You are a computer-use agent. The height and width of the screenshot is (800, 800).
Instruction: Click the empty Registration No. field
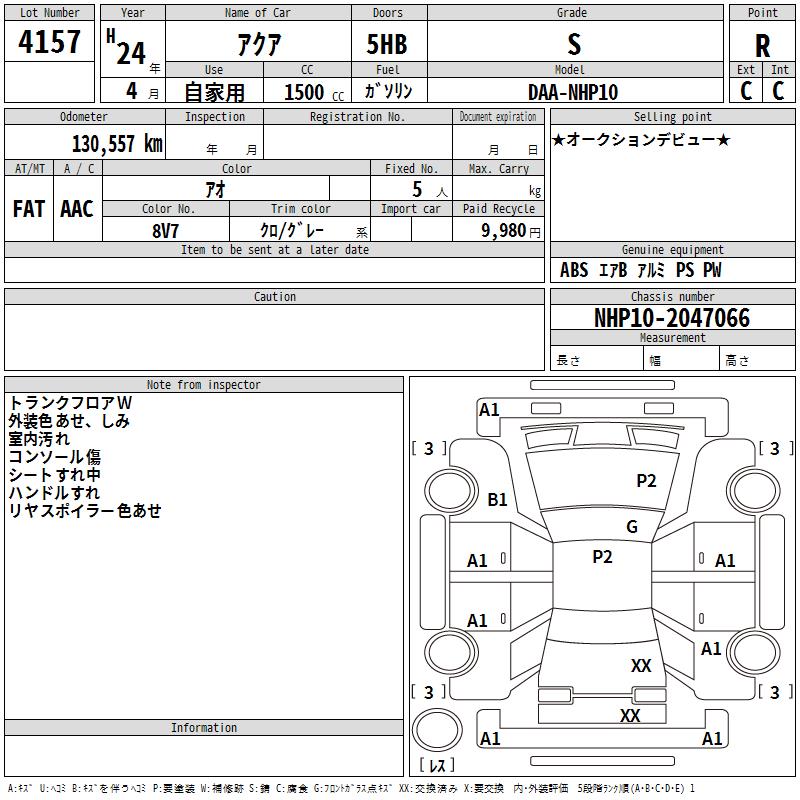(x=358, y=141)
